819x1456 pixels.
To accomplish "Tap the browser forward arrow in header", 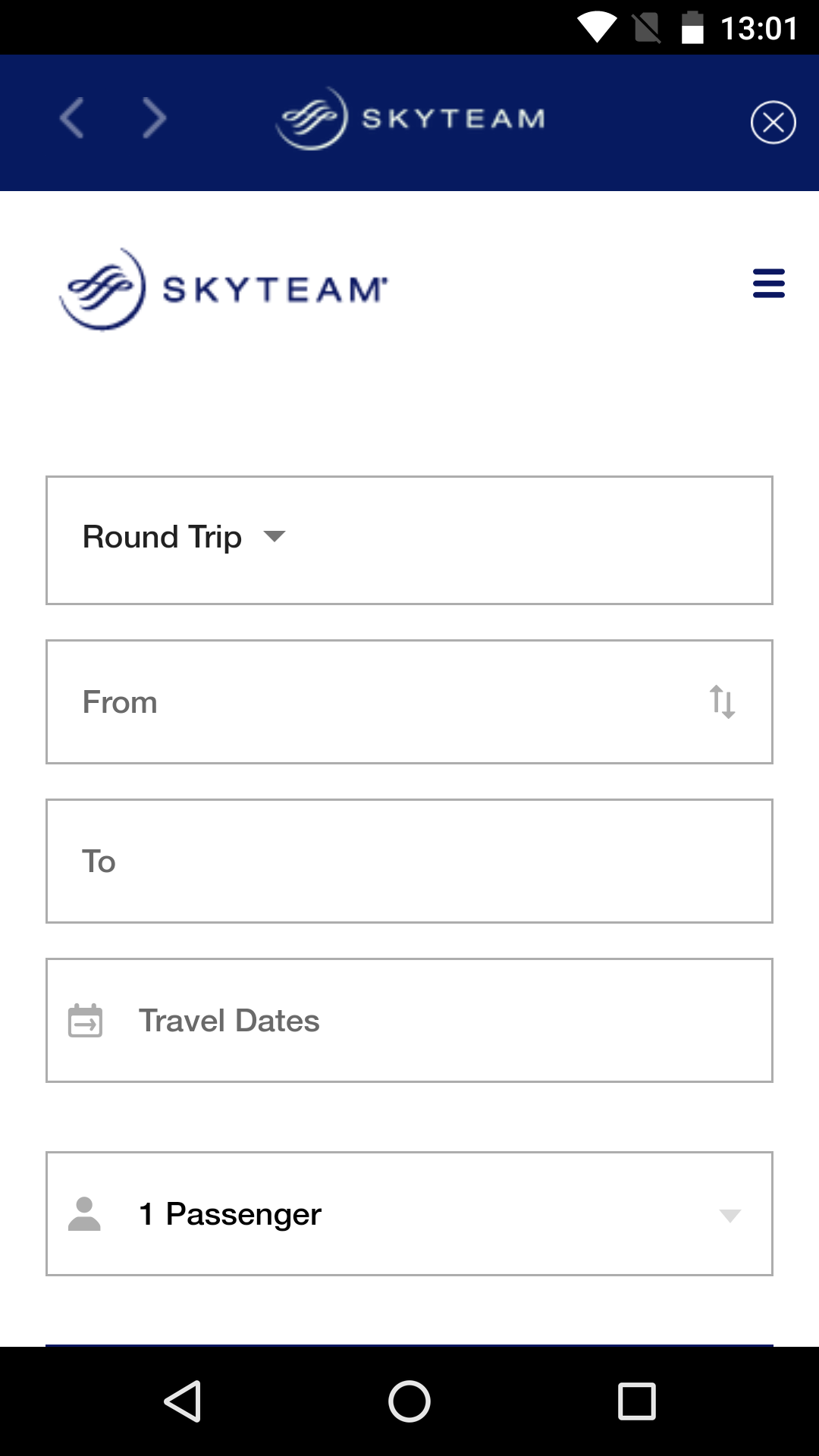I will pyautogui.click(x=154, y=119).
